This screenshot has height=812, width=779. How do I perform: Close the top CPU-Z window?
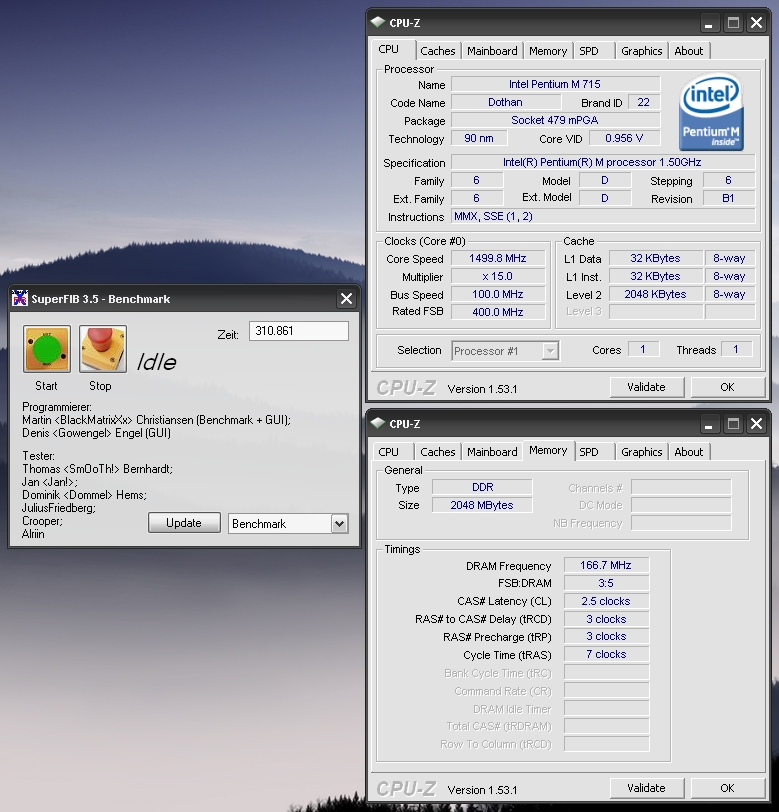coord(757,23)
